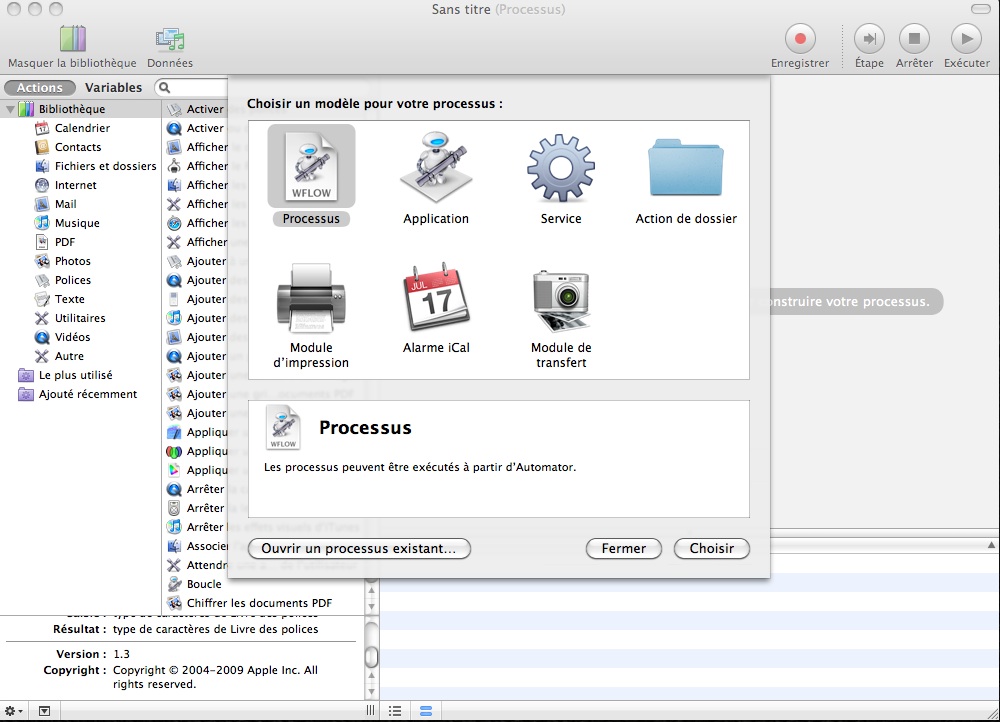The height and width of the screenshot is (722, 1000).
Task: Select Bibliothèque in the library tree
Action: point(80,109)
